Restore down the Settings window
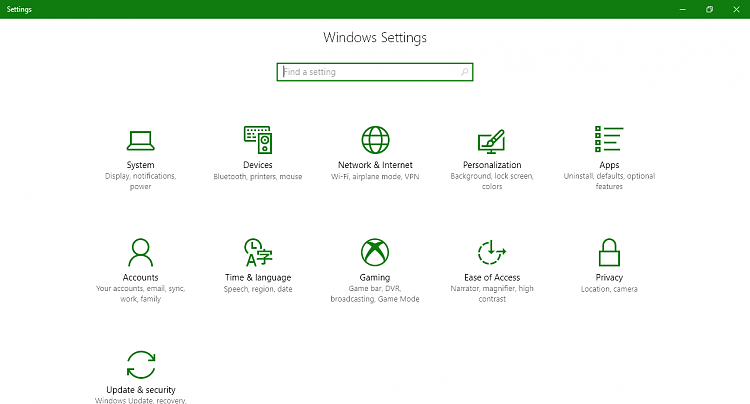 click(x=709, y=9)
